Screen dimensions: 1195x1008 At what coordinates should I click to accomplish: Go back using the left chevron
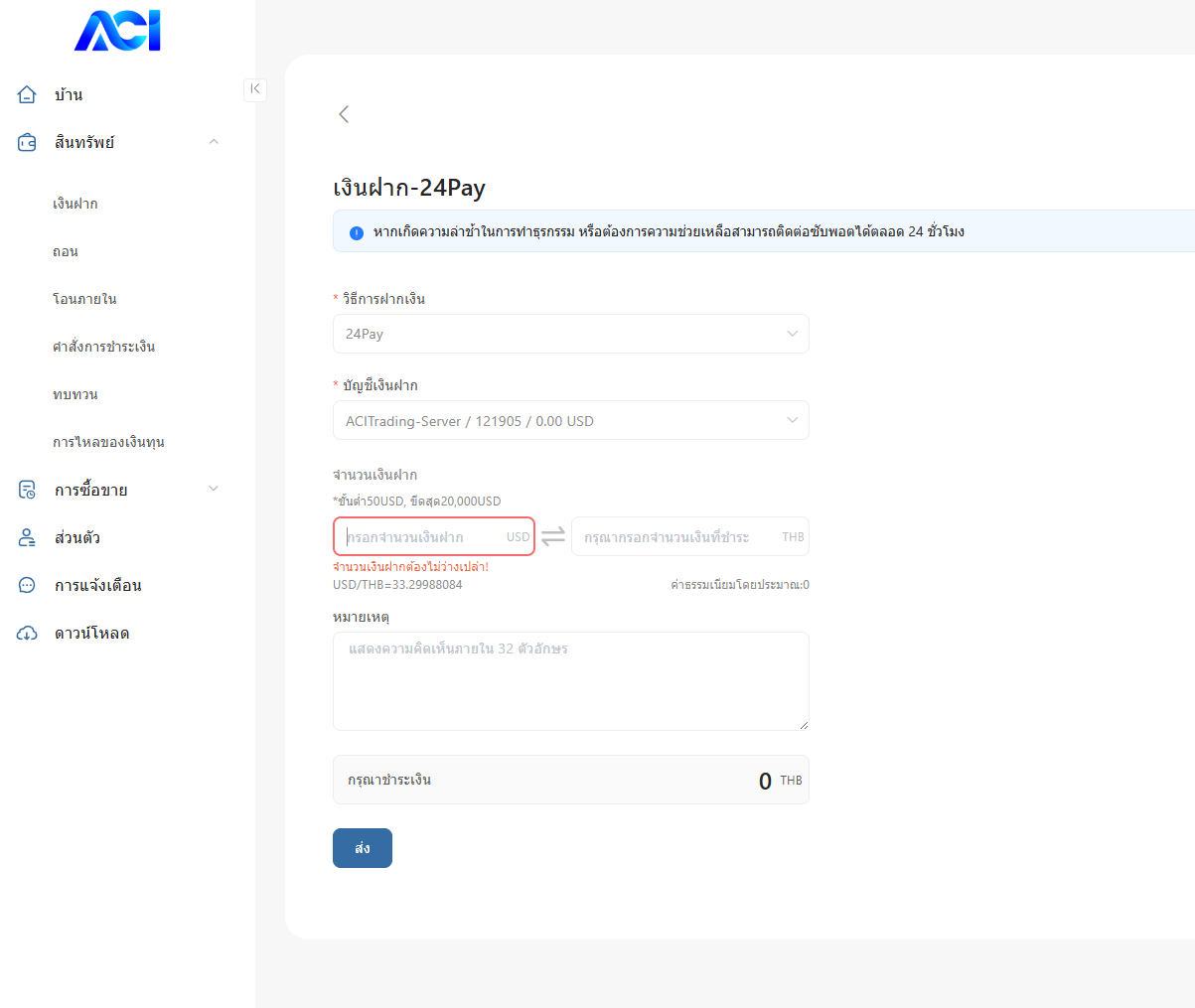pyautogui.click(x=344, y=114)
